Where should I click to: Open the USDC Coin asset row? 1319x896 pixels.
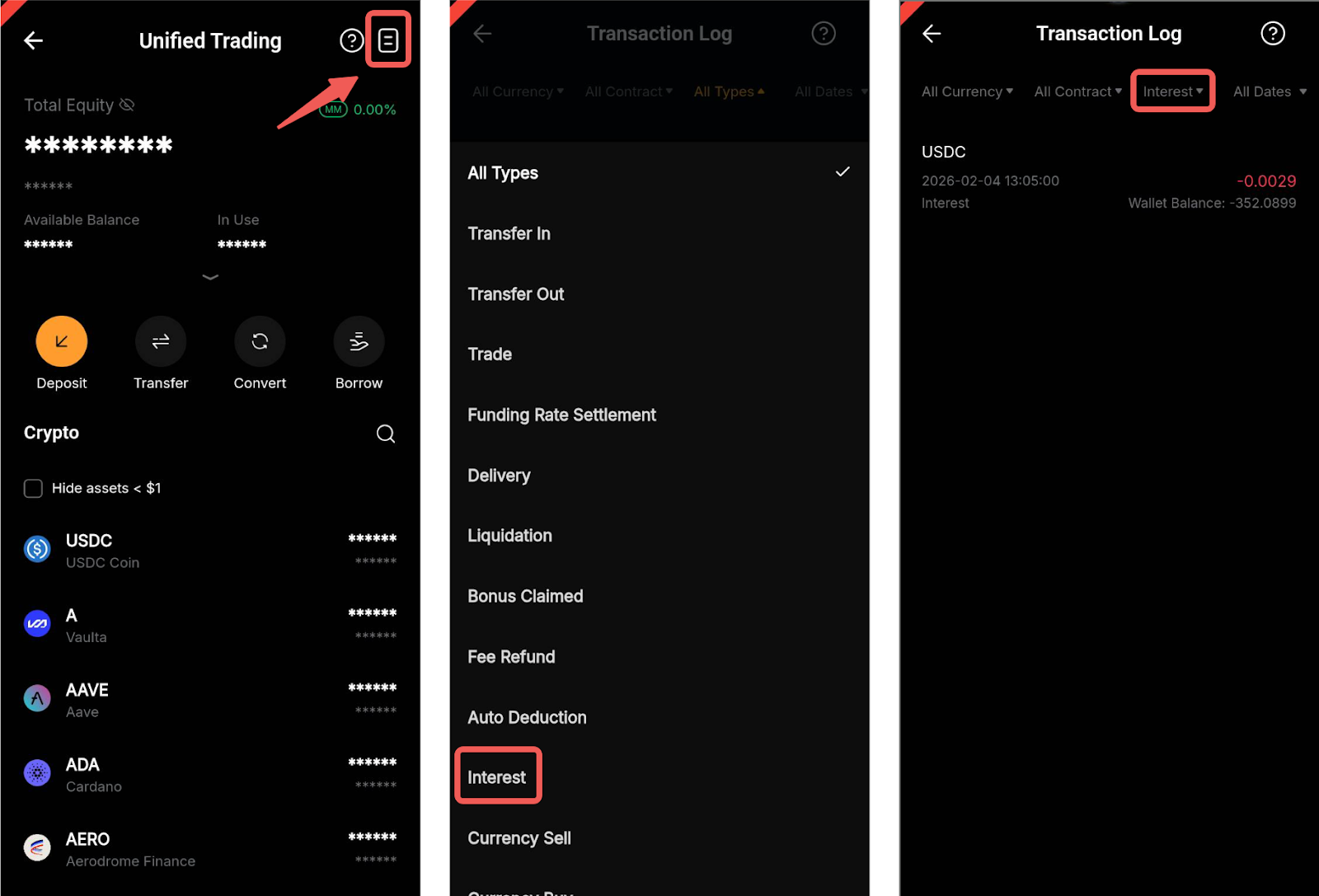coord(210,550)
